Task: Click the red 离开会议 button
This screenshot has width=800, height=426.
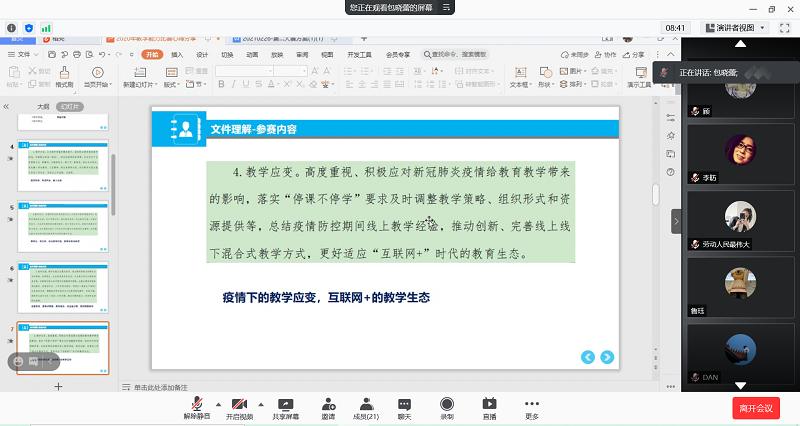Action: [x=757, y=407]
